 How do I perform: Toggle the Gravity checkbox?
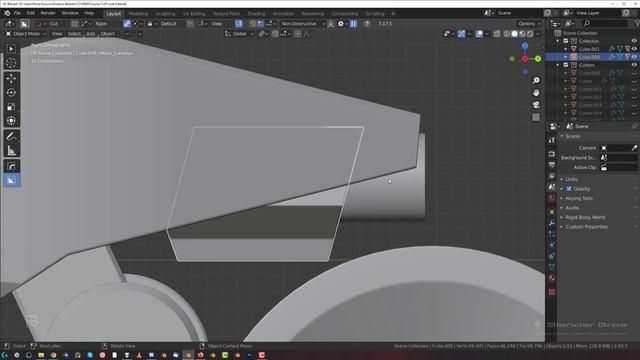point(569,189)
